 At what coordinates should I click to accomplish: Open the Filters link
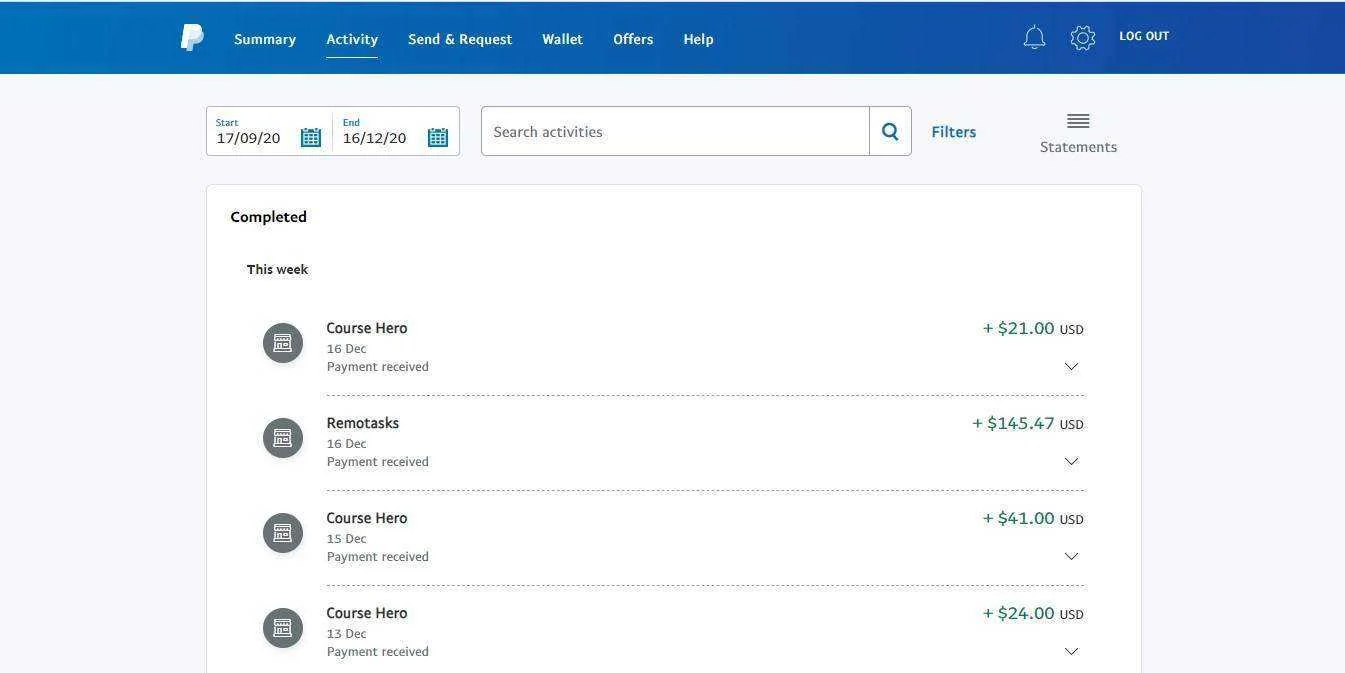coord(953,132)
